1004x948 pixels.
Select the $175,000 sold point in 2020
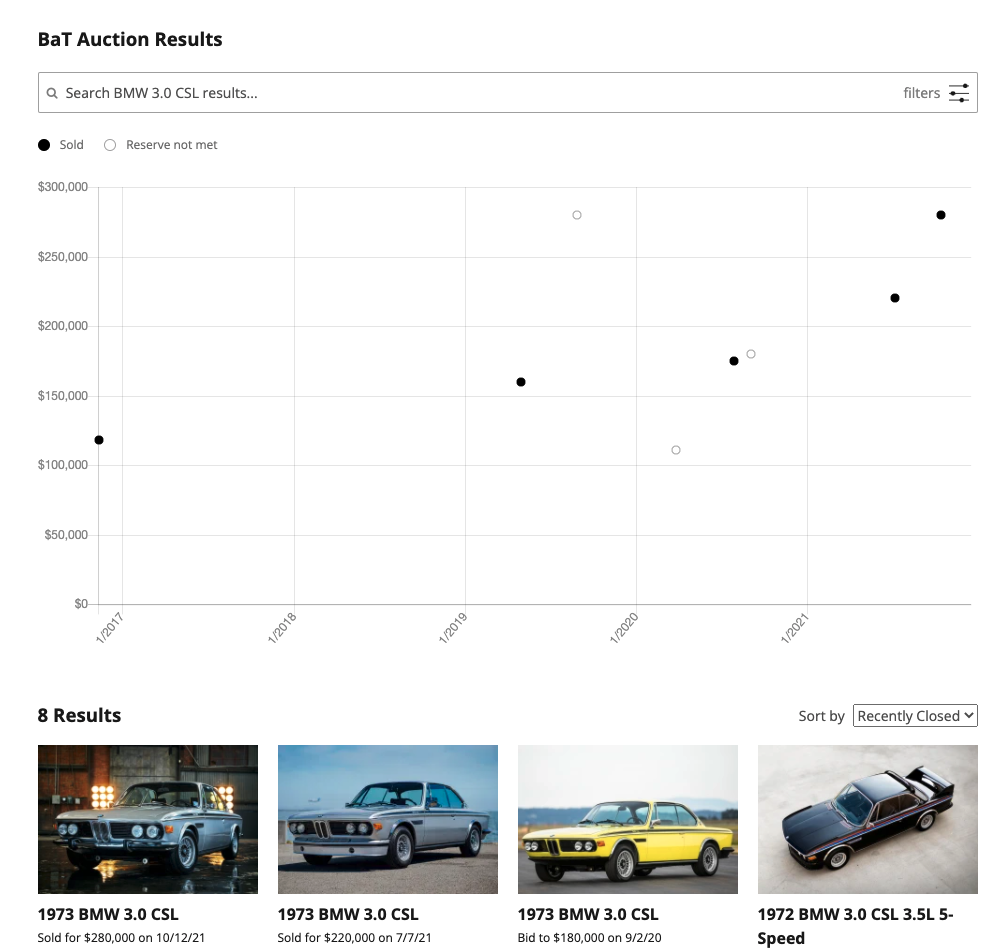click(734, 361)
